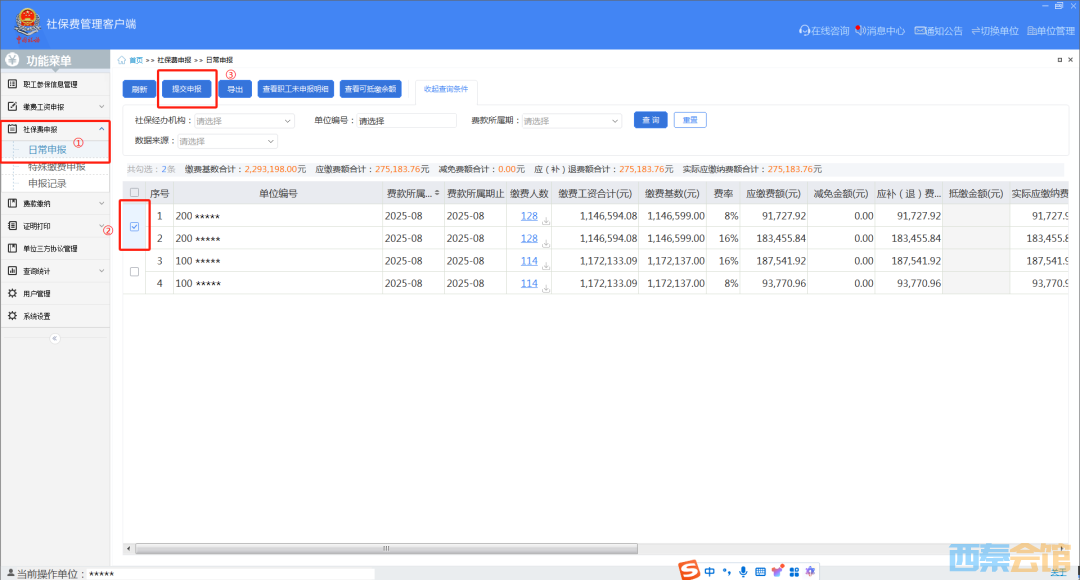1080x580 pixels.
Task: Expand the 缴费工资申报 sidebar menu
Action: point(54,106)
